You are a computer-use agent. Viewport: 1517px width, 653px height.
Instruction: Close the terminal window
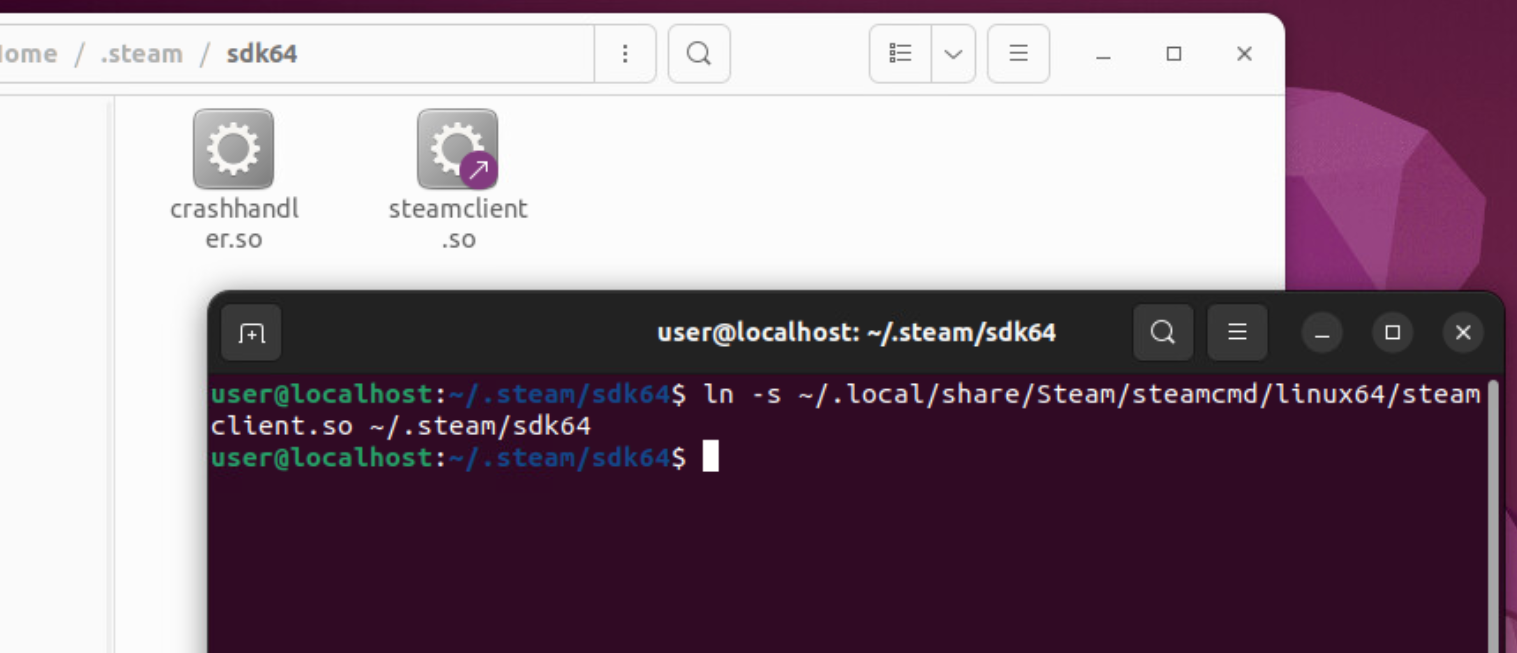coord(1463,333)
